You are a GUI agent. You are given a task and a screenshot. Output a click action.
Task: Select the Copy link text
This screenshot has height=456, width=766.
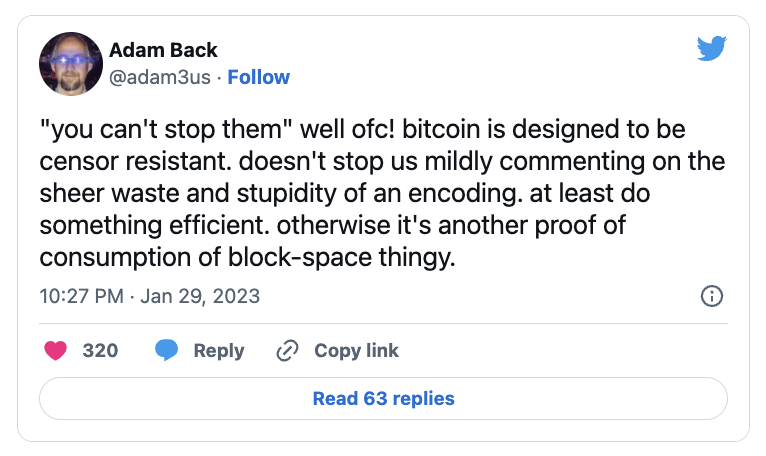click(356, 350)
